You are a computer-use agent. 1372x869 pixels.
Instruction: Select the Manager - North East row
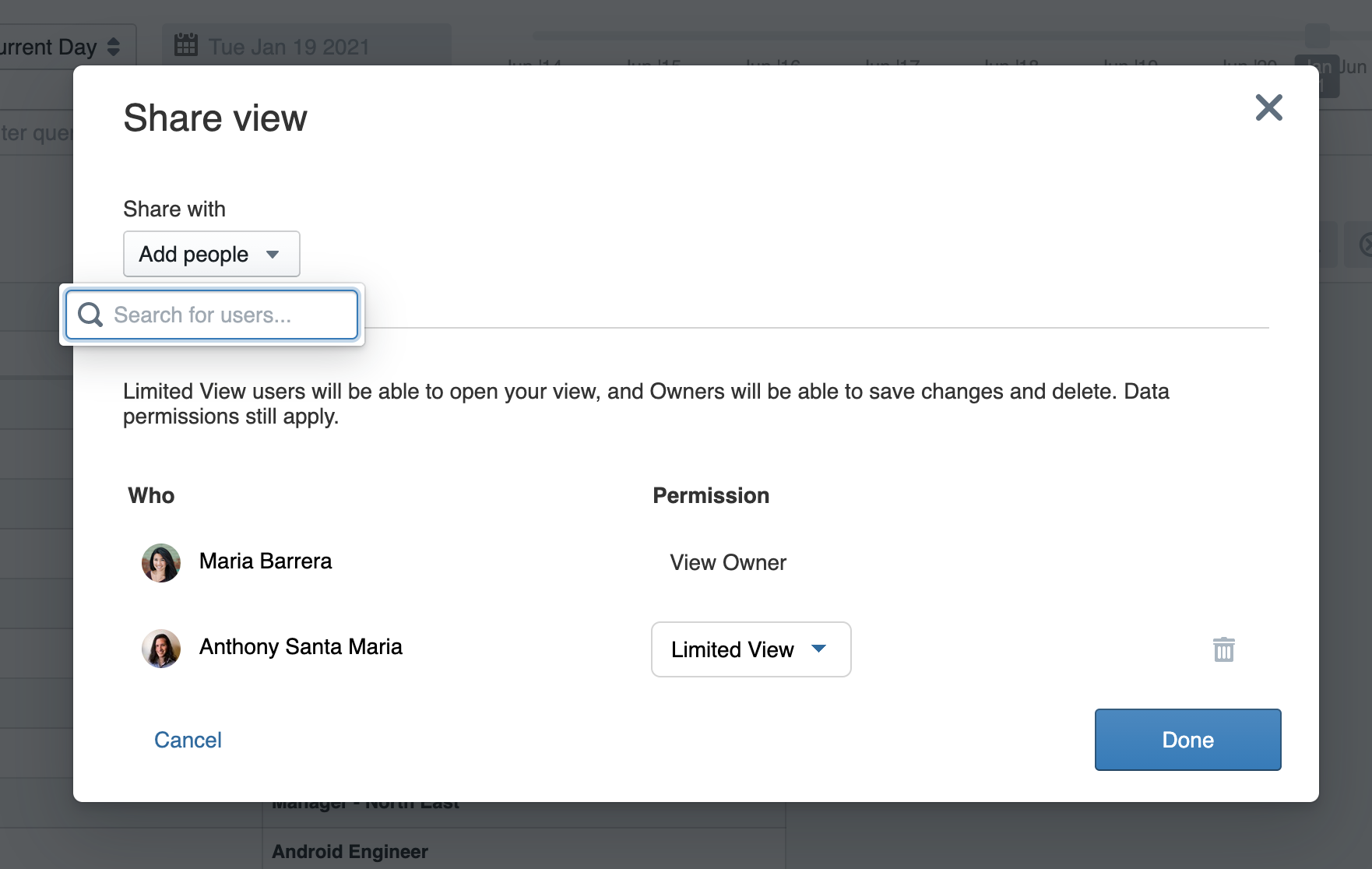click(x=366, y=807)
